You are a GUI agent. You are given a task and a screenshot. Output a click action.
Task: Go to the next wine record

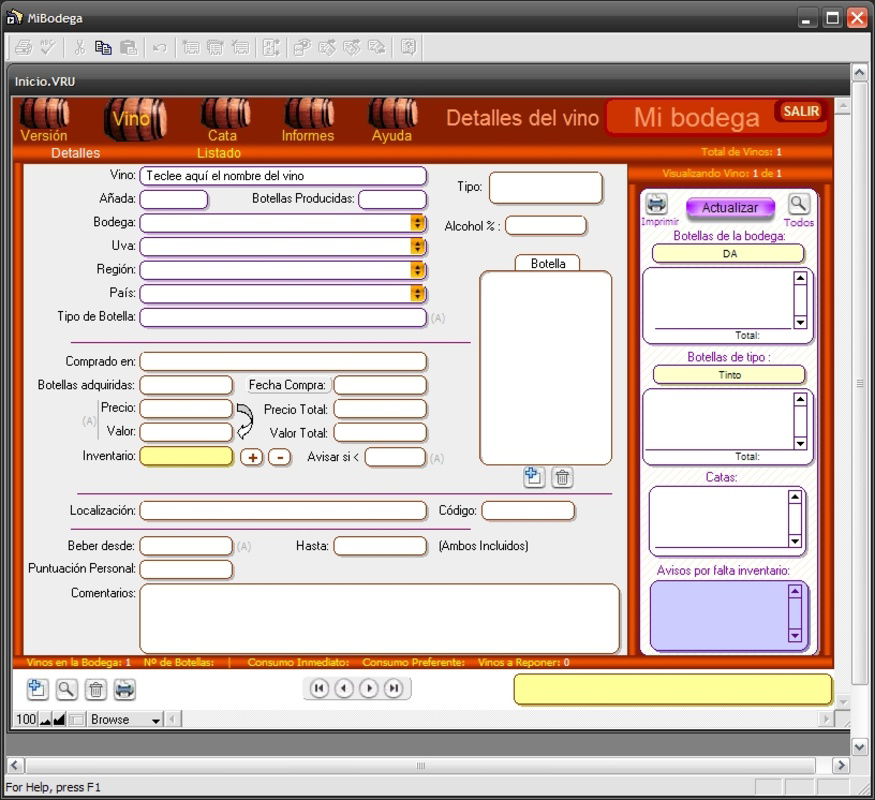369,688
